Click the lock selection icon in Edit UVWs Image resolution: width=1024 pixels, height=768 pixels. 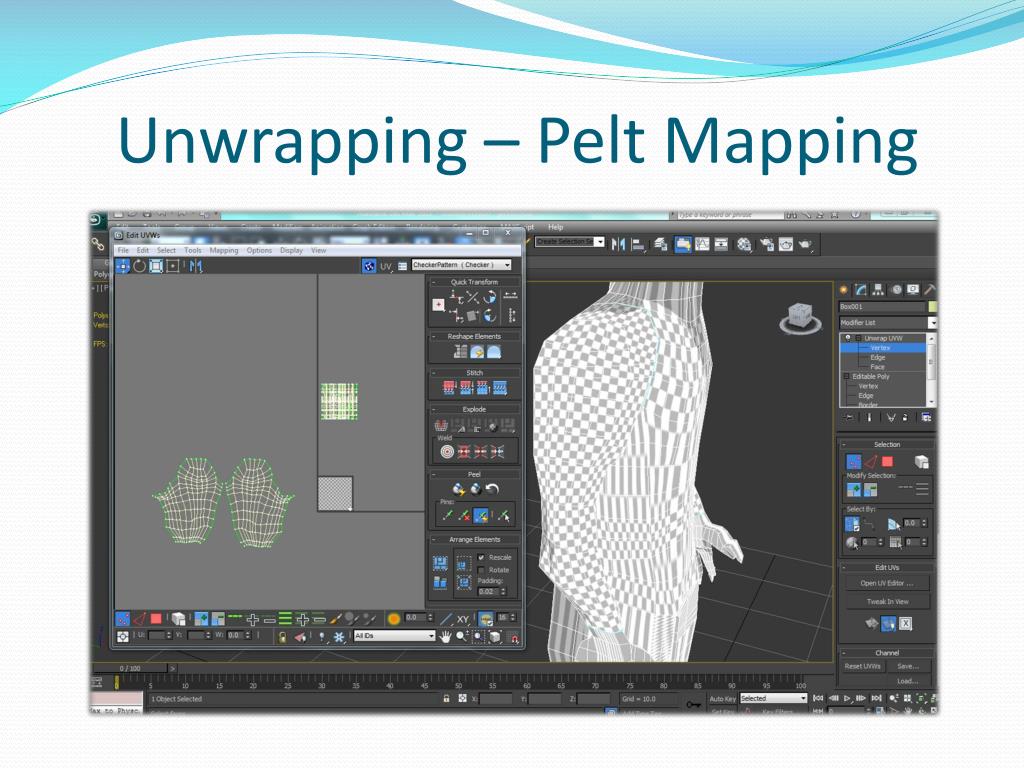pos(282,637)
